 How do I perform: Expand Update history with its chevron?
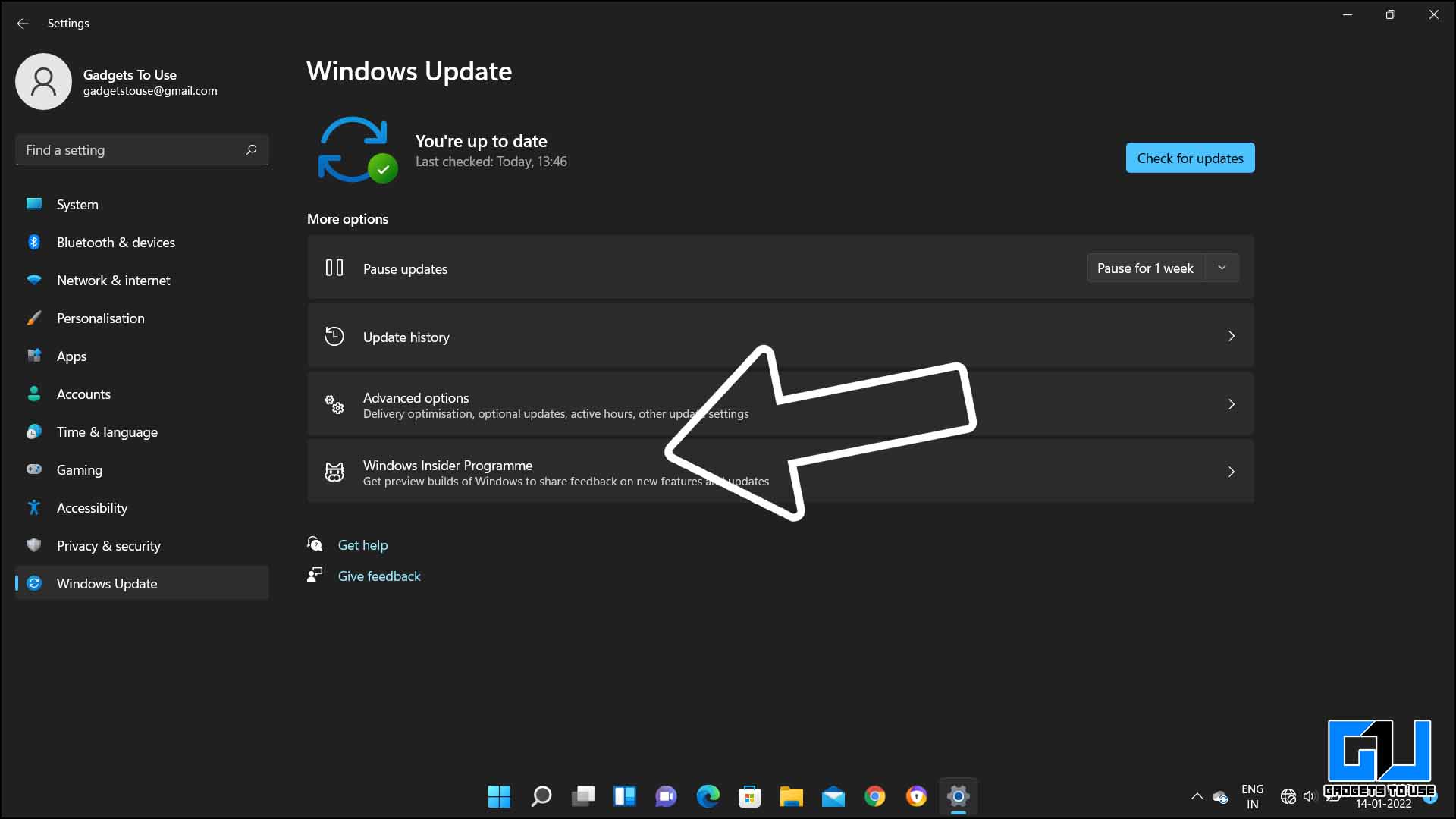(x=1231, y=336)
